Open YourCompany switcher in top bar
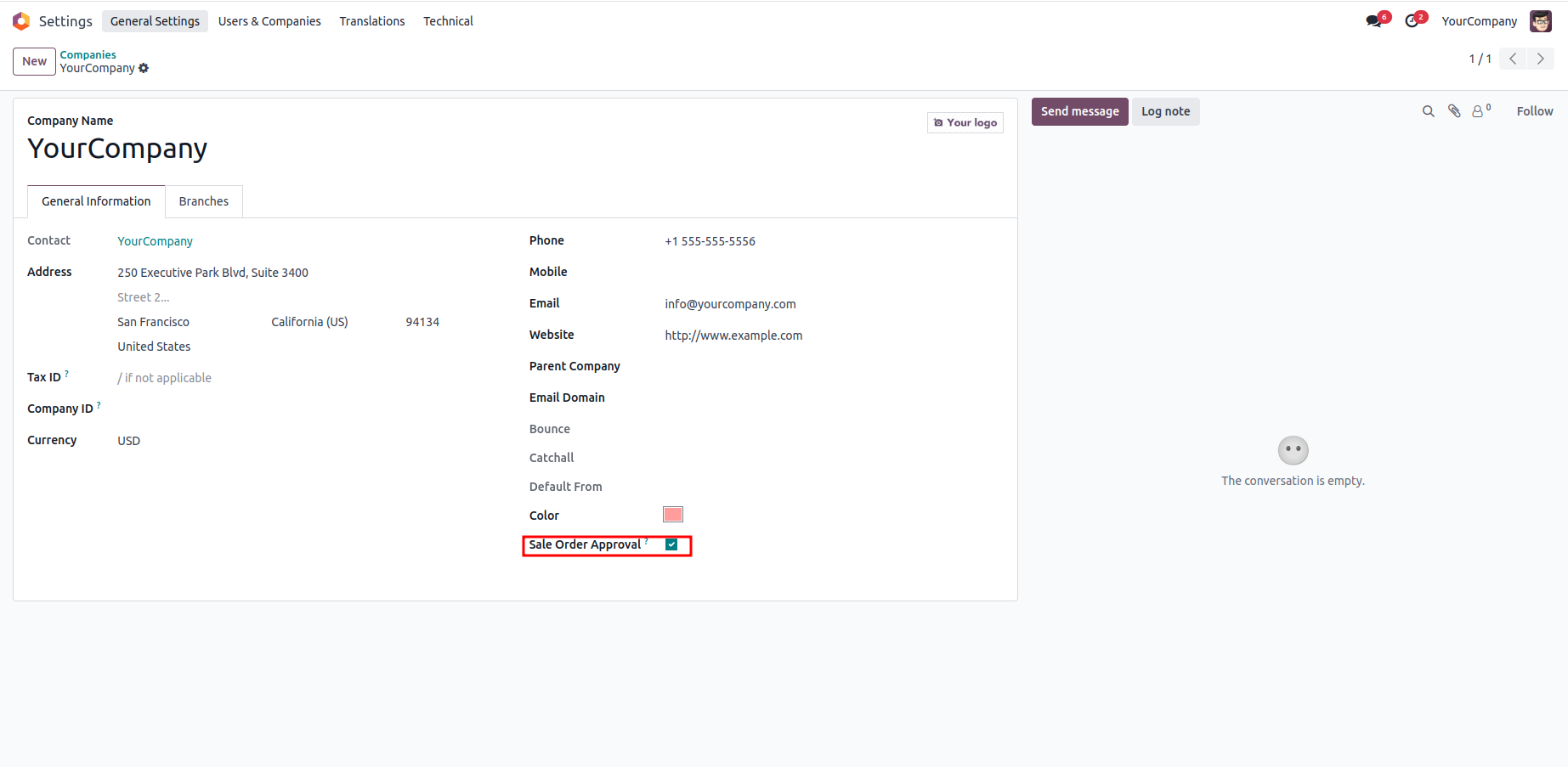 coord(1479,21)
